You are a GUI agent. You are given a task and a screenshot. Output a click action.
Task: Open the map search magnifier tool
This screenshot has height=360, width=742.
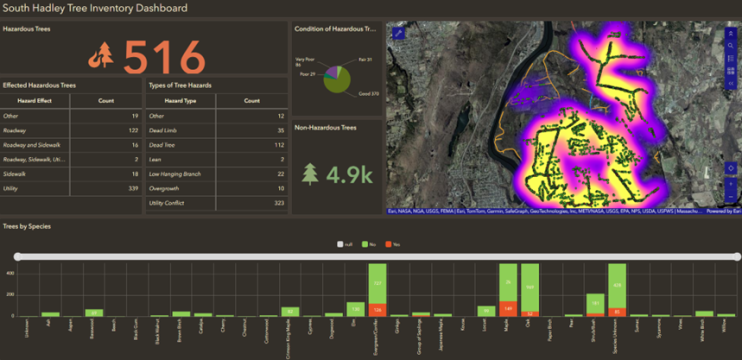click(731, 46)
